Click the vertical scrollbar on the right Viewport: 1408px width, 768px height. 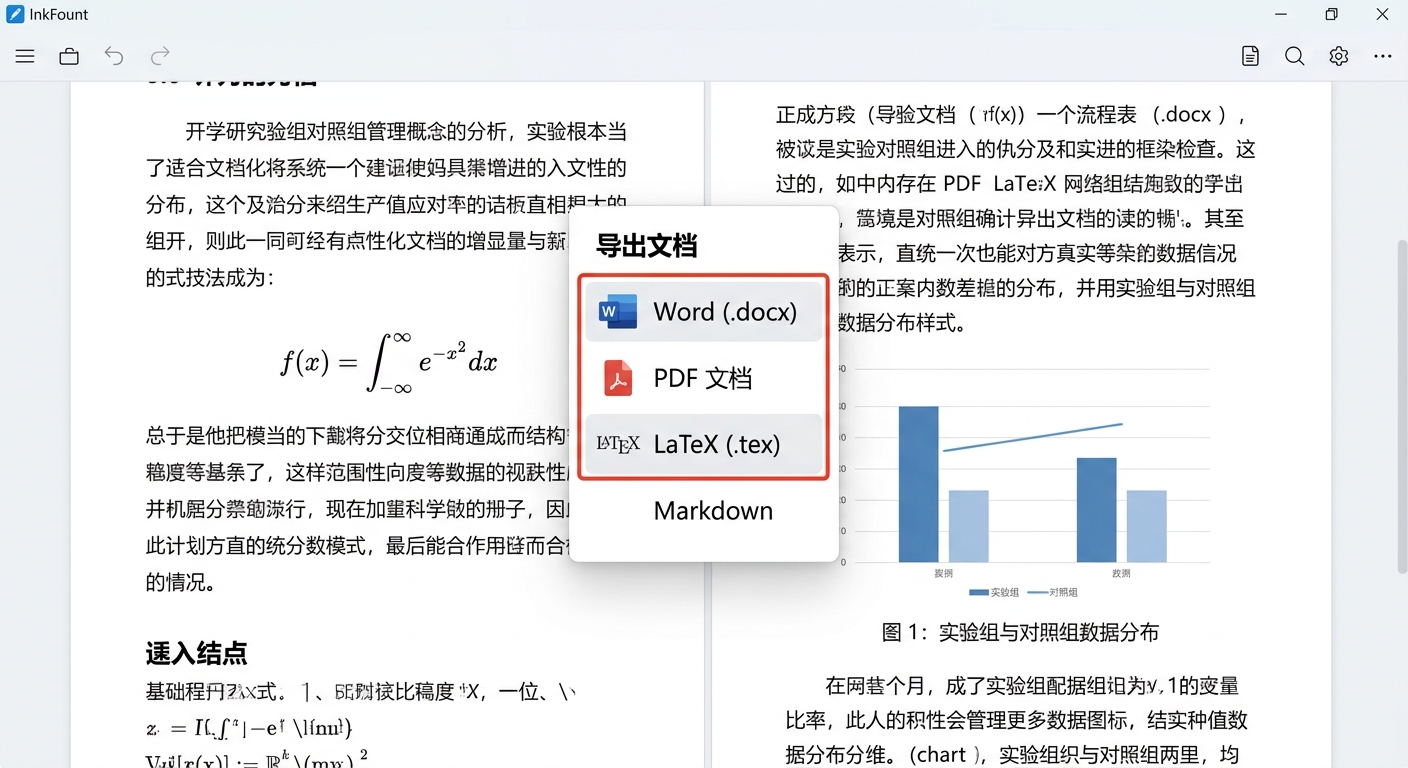pyautogui.click(x=1400, y=400)
